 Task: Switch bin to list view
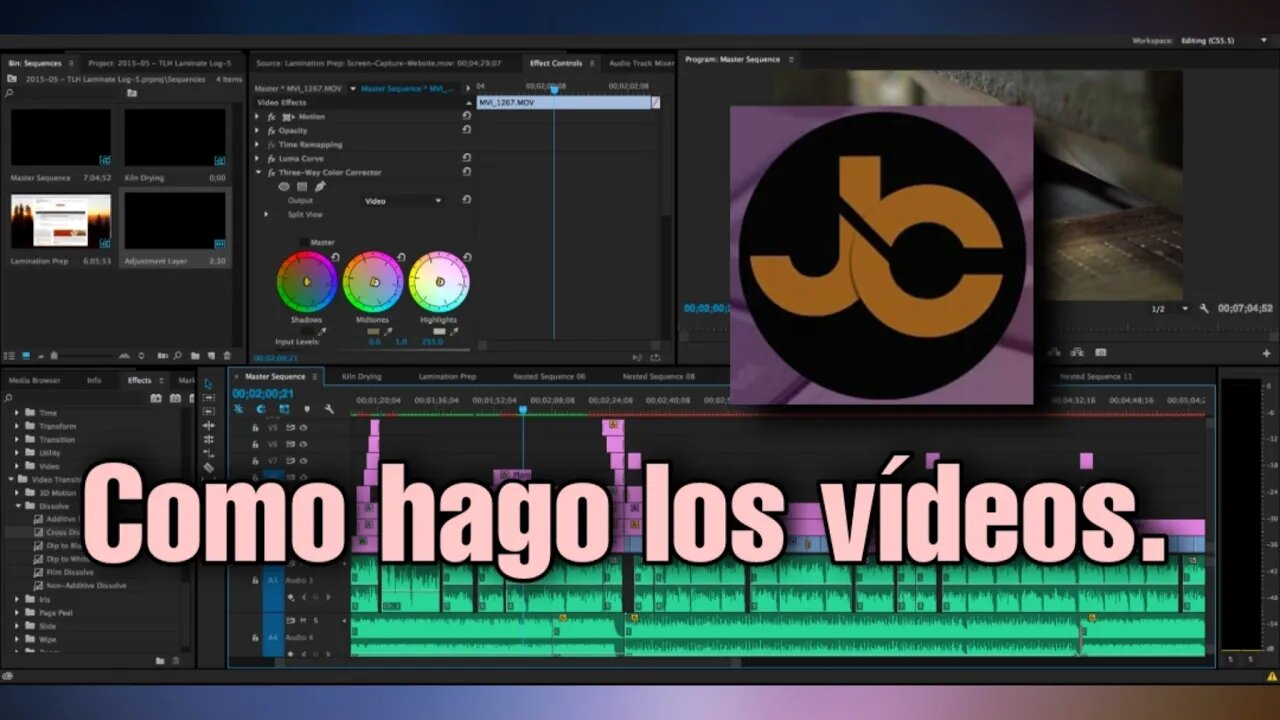tap(11, 356)
